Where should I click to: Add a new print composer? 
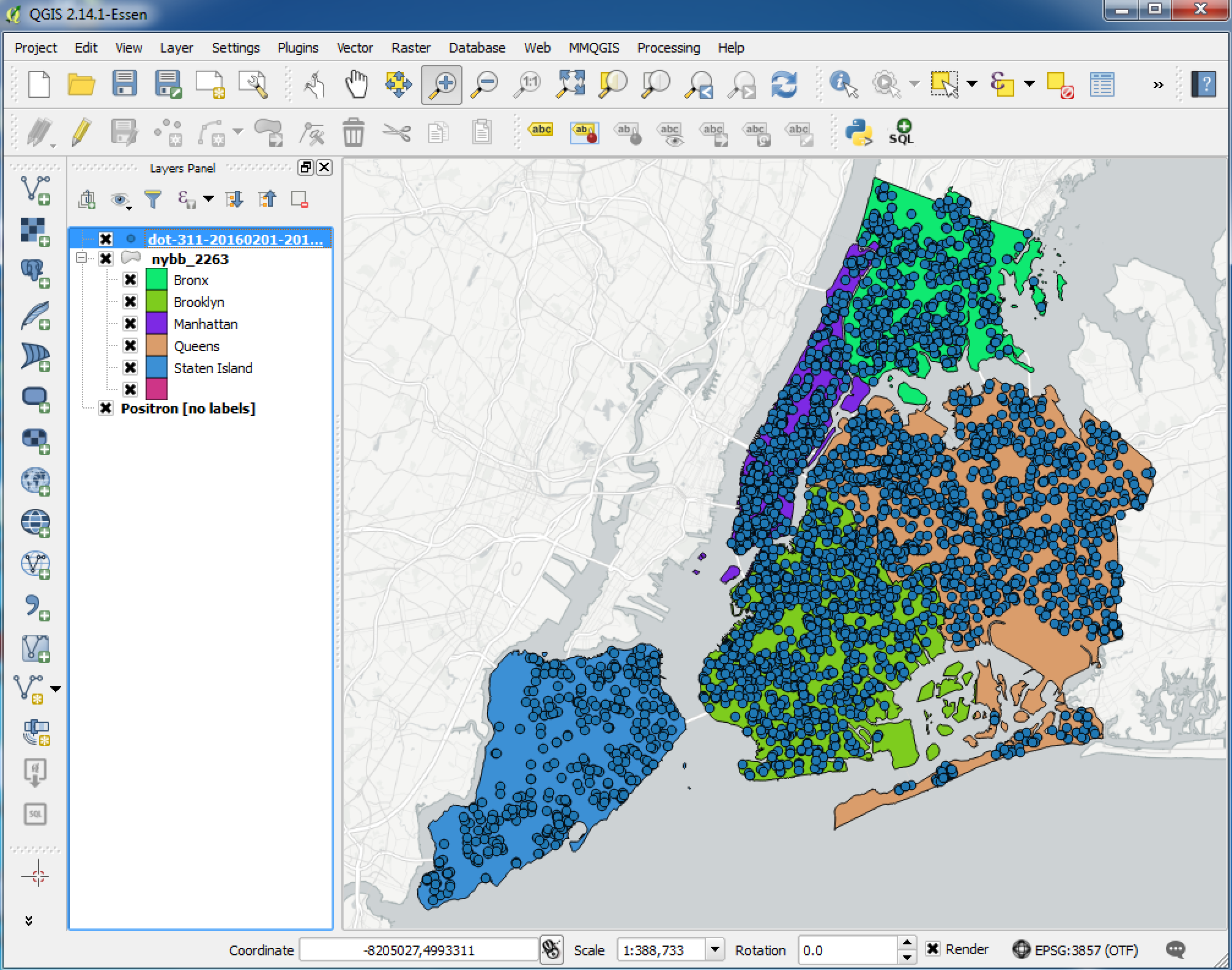coord(209,84)
